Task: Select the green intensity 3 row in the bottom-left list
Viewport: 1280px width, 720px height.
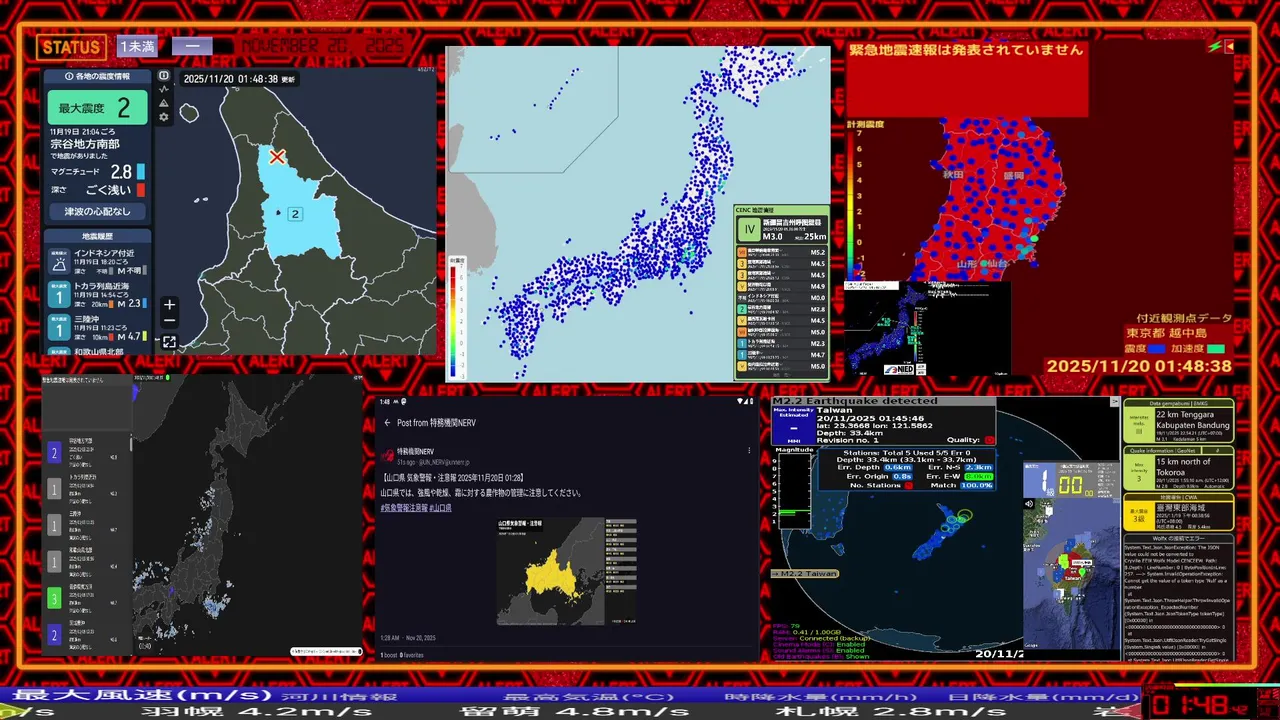Action: (x=86, y=599)
